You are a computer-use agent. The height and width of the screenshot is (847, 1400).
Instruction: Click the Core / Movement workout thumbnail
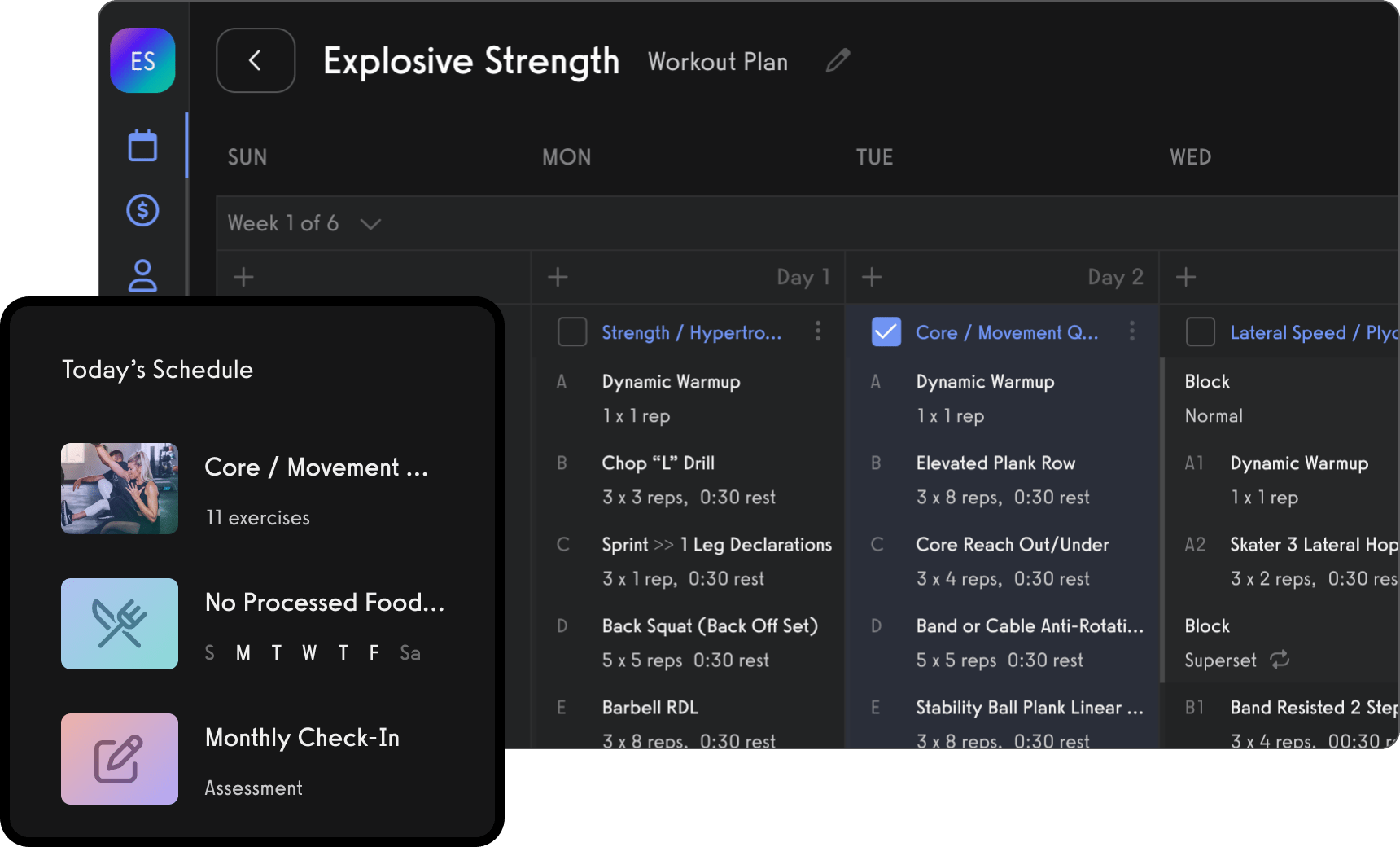coord(119,489)
